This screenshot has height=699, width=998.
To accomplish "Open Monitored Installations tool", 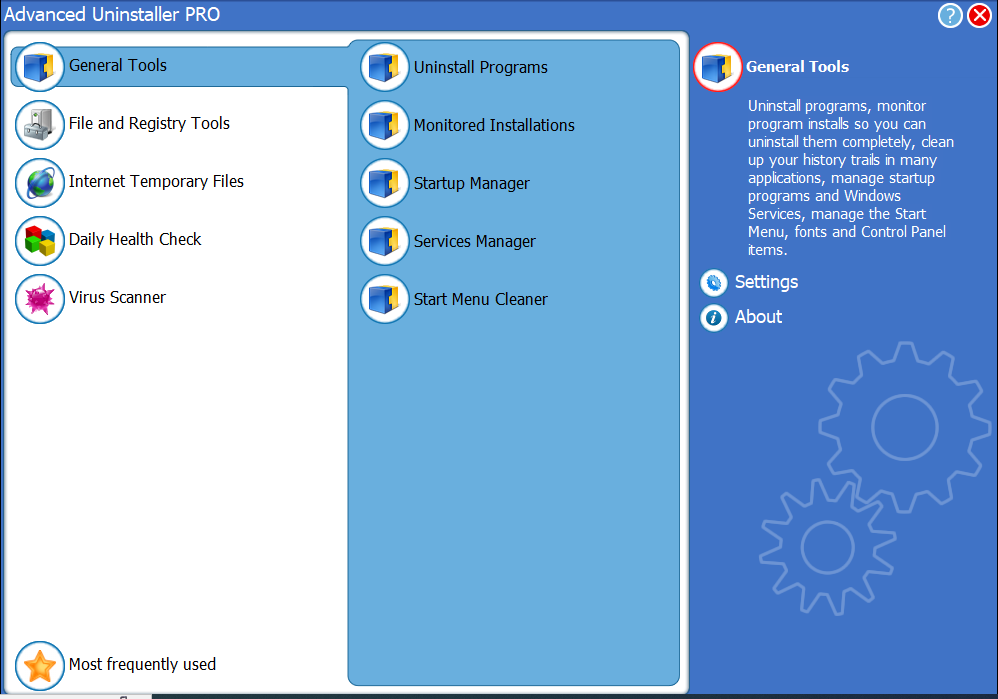I will [x=494, y=125].
